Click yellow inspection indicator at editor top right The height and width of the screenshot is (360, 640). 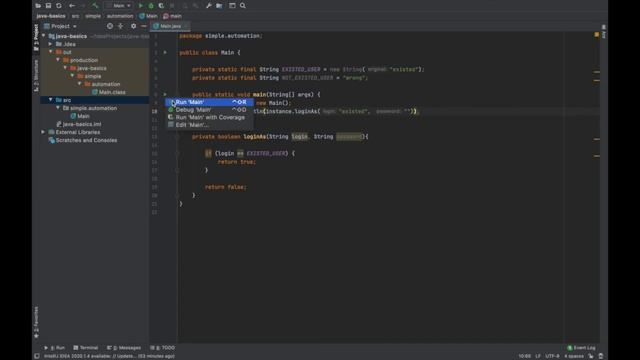click(597, 35)
